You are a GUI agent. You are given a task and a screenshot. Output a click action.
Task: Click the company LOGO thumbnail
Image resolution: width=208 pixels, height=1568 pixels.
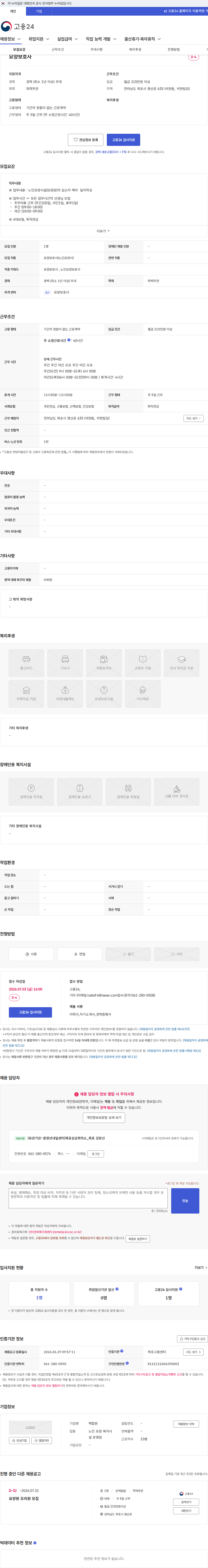(30, 1427)
